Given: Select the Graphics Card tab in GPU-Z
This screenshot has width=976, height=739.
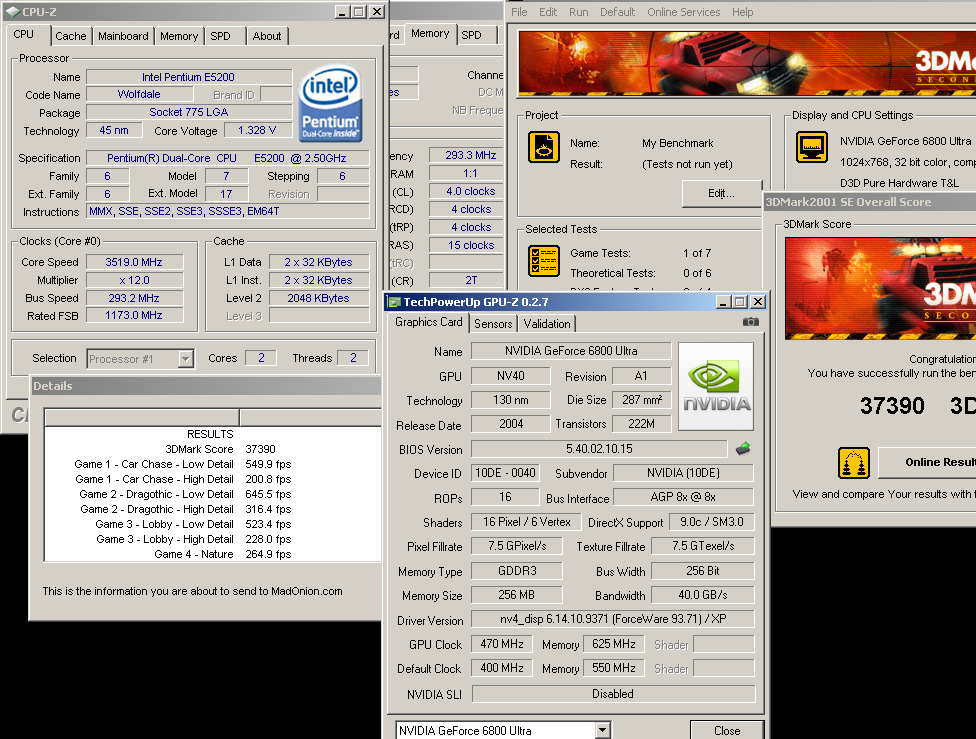Looking at the screenshot, I should [428, 322].
